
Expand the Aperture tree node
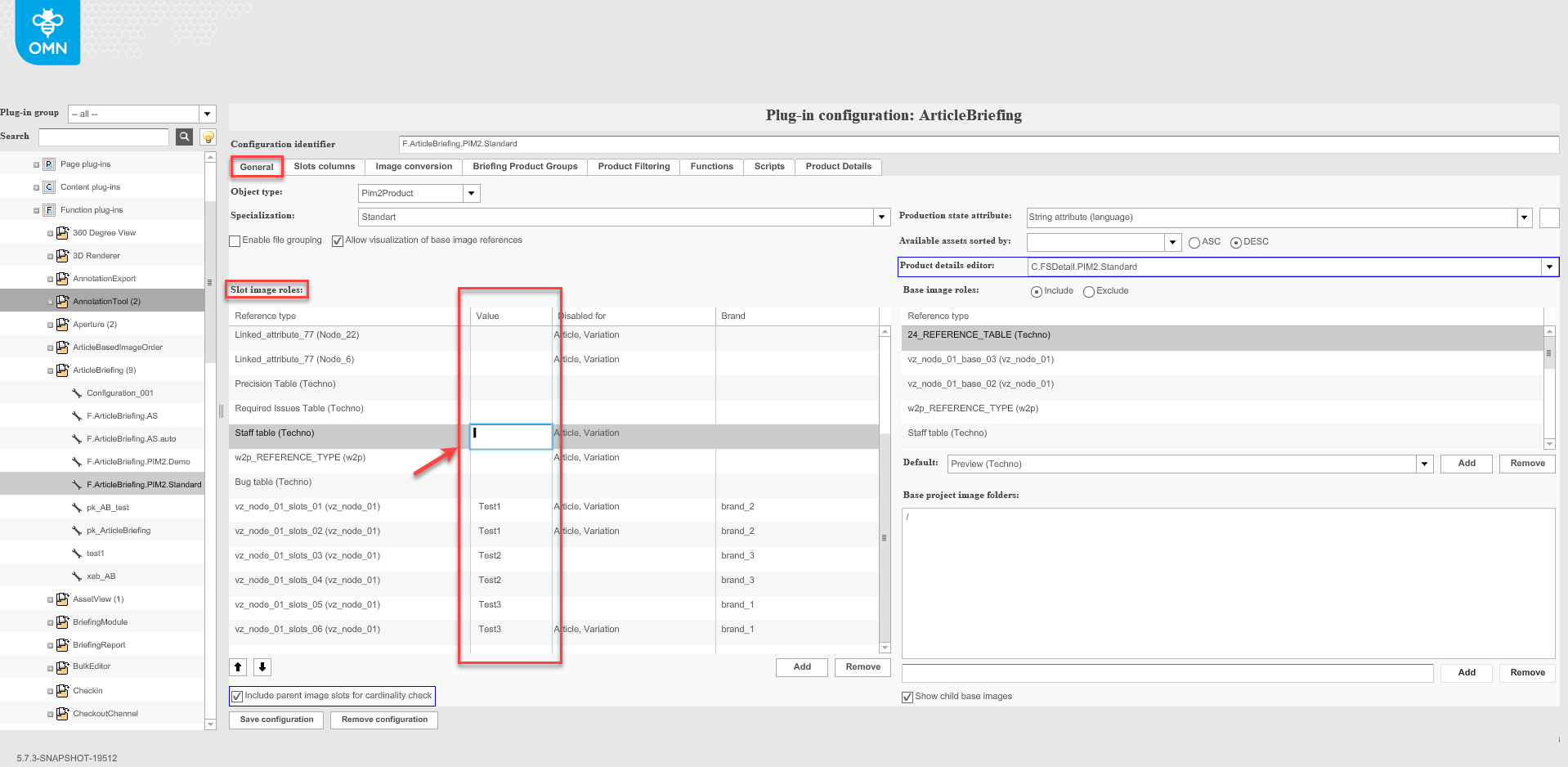point(49,324)
